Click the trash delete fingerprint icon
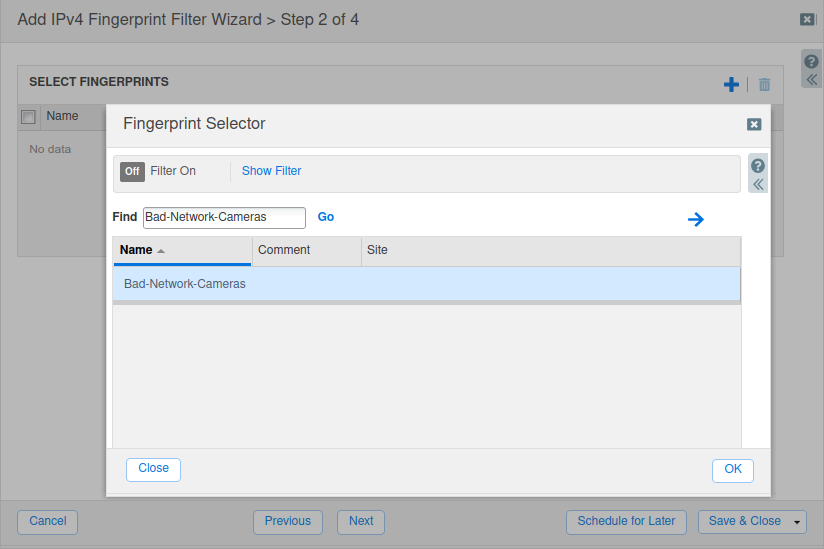Screen dimensions: 824x549 pyautogui.click(x=764, y=85)
